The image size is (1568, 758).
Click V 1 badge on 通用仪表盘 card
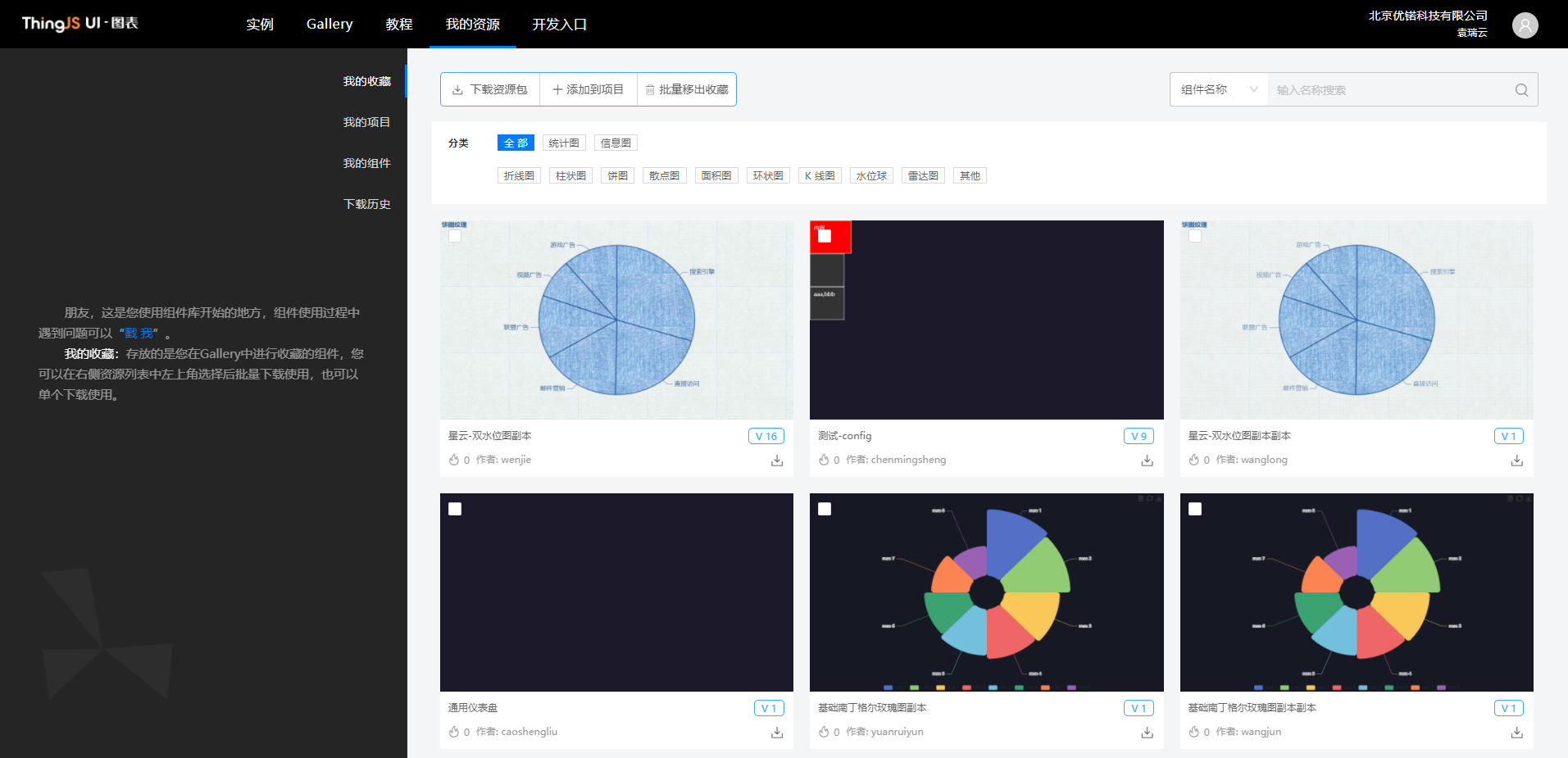(x=769, y=708)
